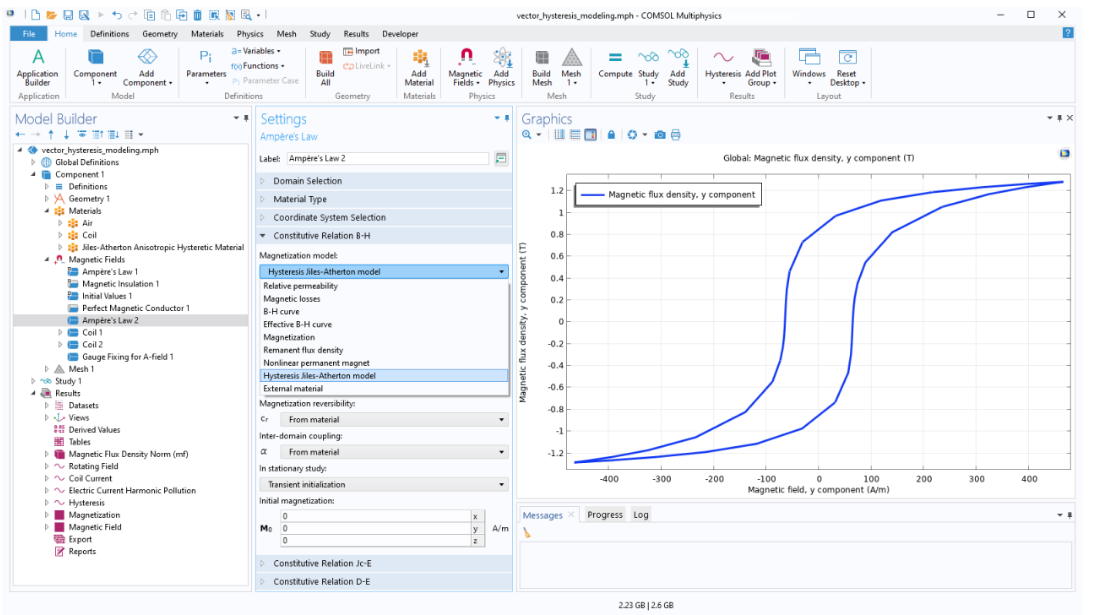Toggle pin on Graphics panel
Screen dimensions: 1093x615
[1060, 119]
